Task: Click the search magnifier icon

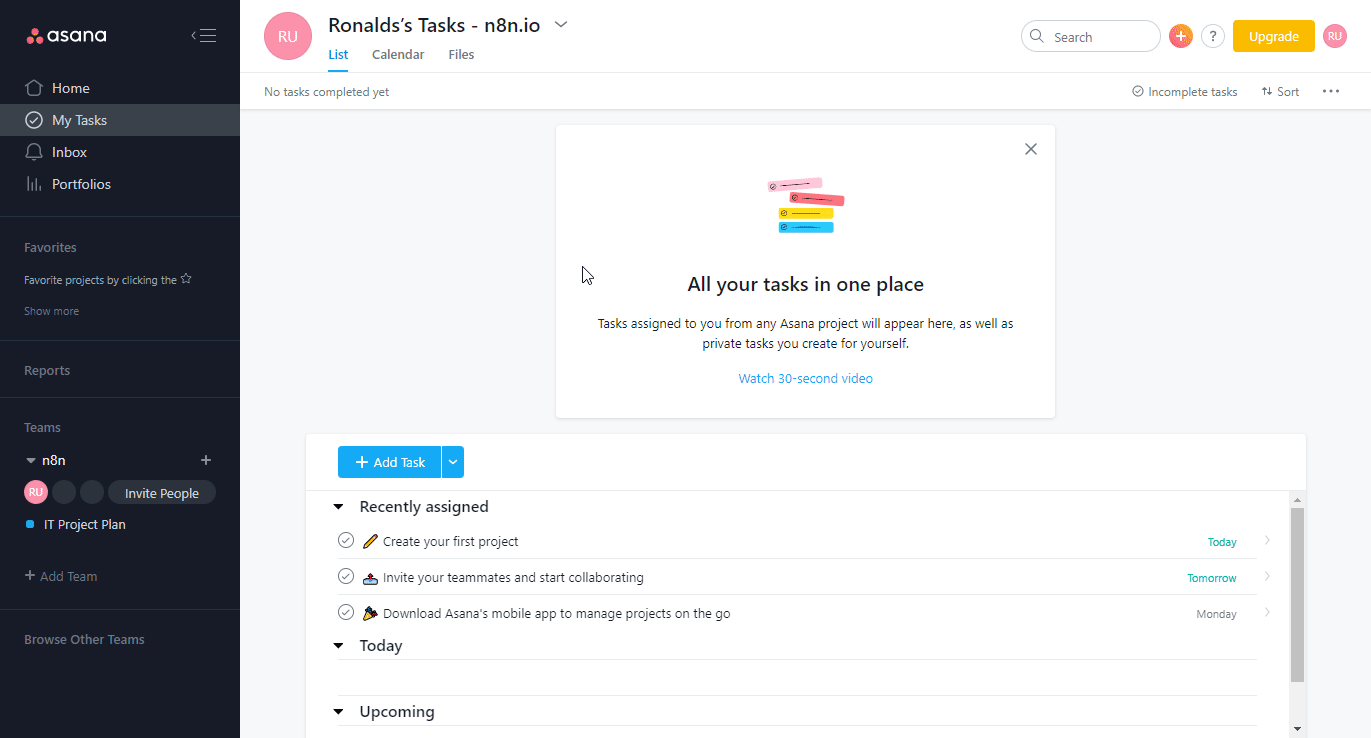Action: click(x=1038, y=36)
